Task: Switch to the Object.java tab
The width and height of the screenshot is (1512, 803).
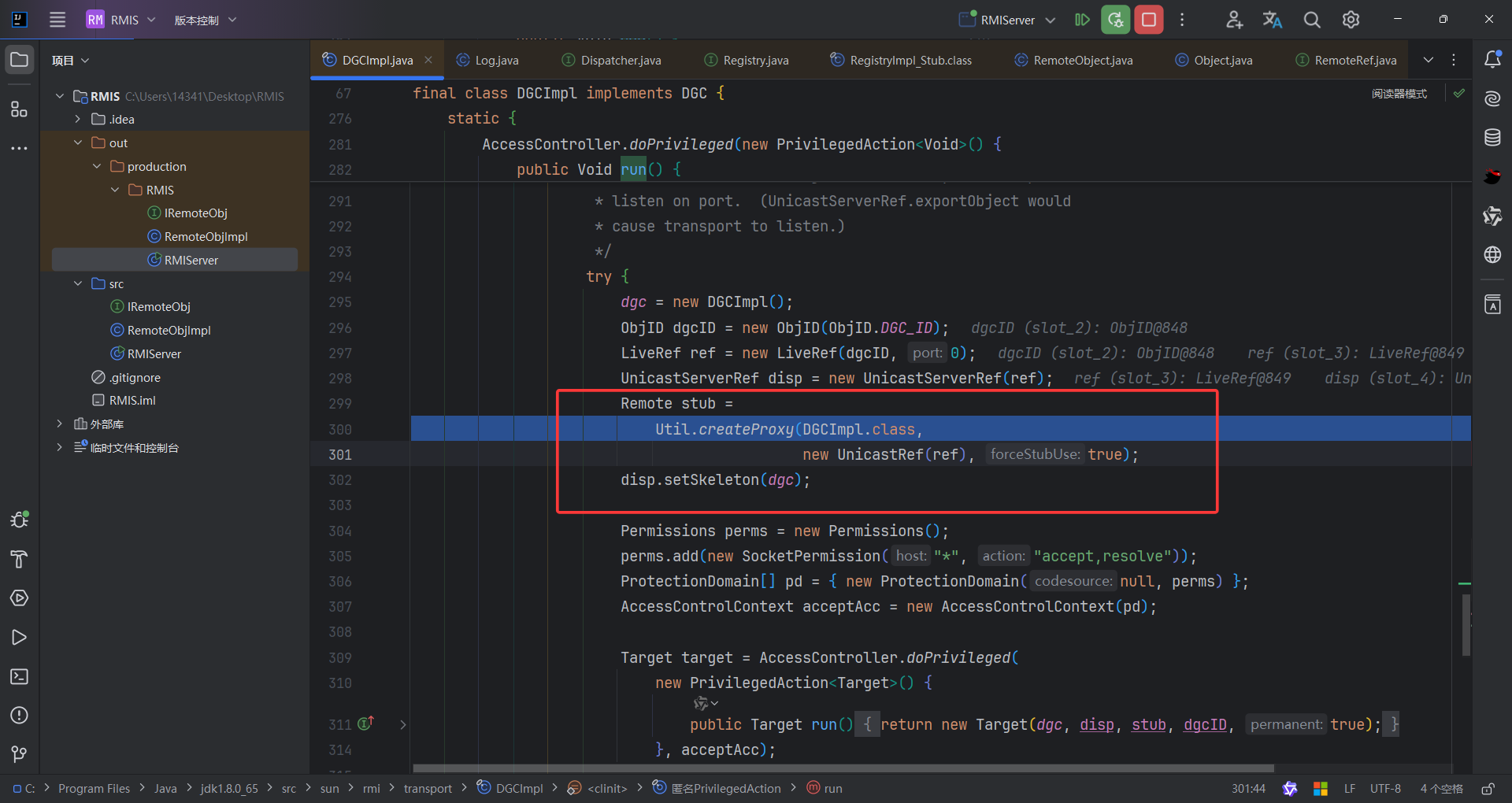Action: [x=1214, y=60]
